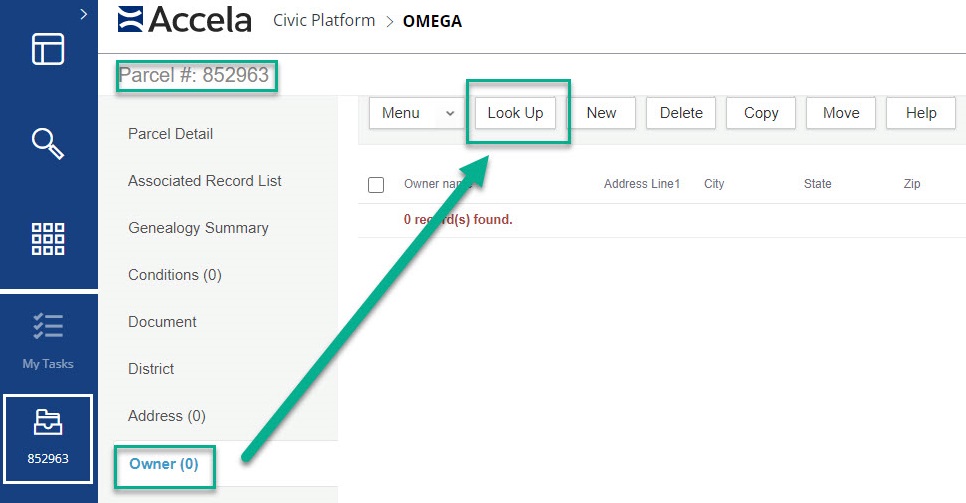The image size is (966, 503).
Task: Select the Owner (0) tab
Action: [x=163, y=464]
